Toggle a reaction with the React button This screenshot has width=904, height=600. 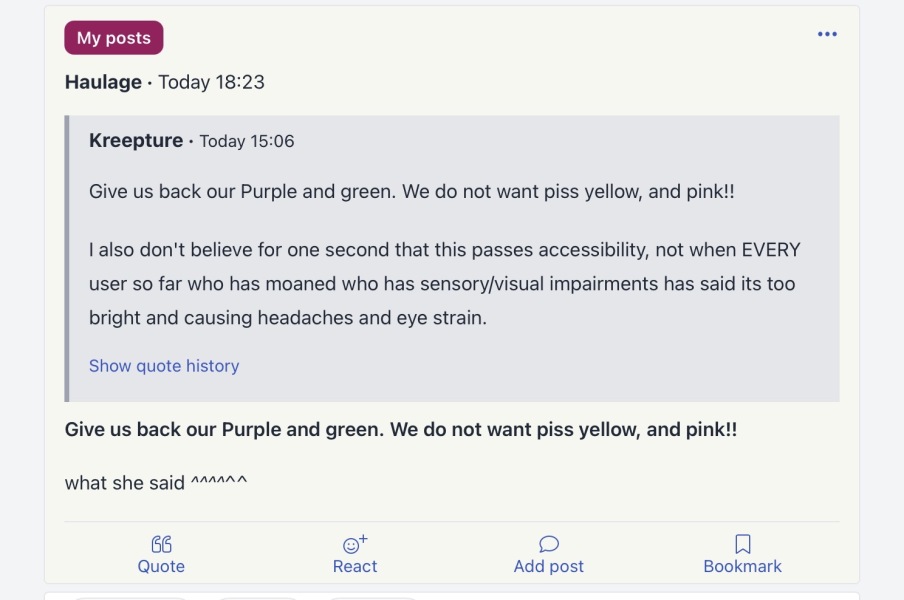[355, 554]
